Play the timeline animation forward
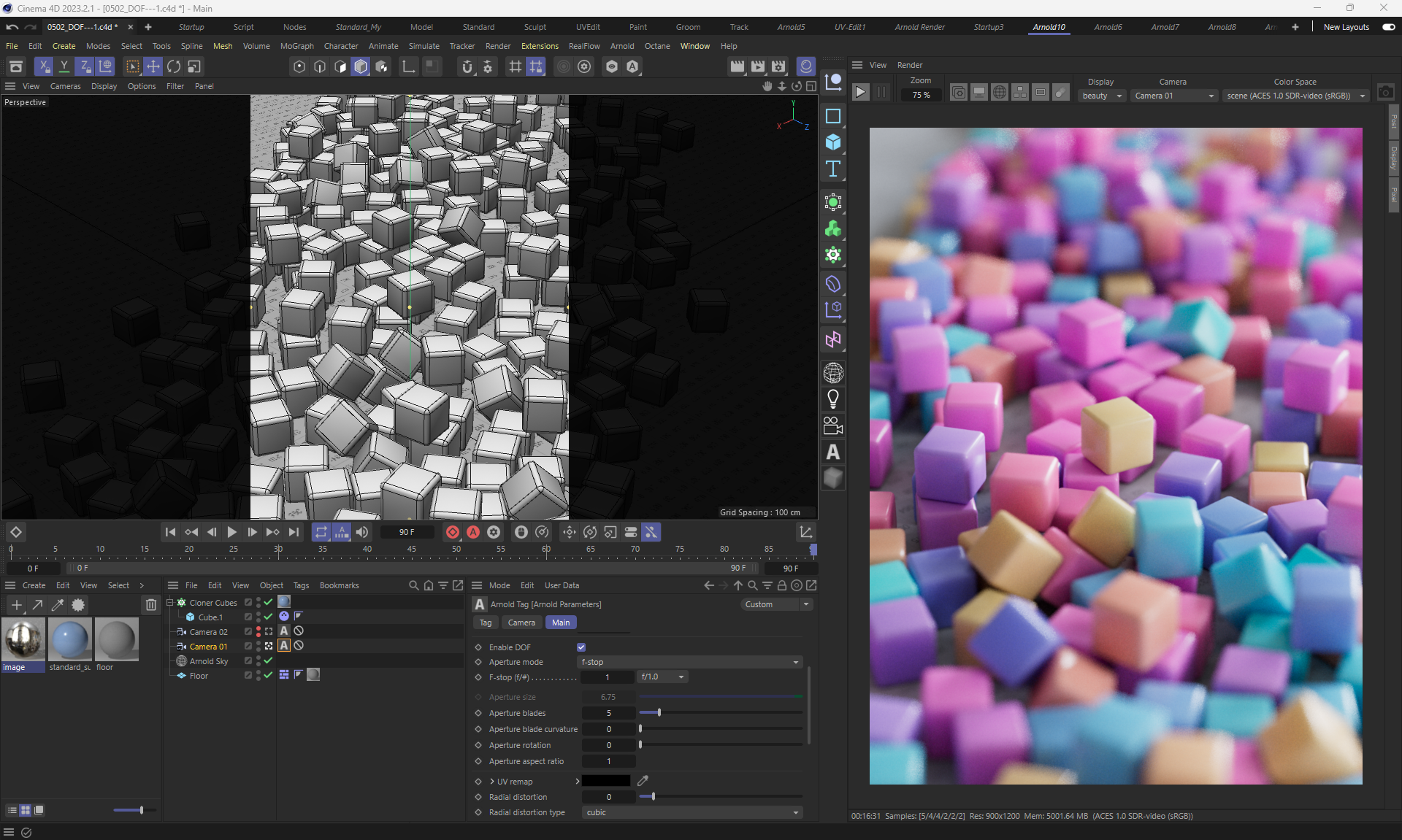The image size is (1402, 840). [x=232, y=532]
